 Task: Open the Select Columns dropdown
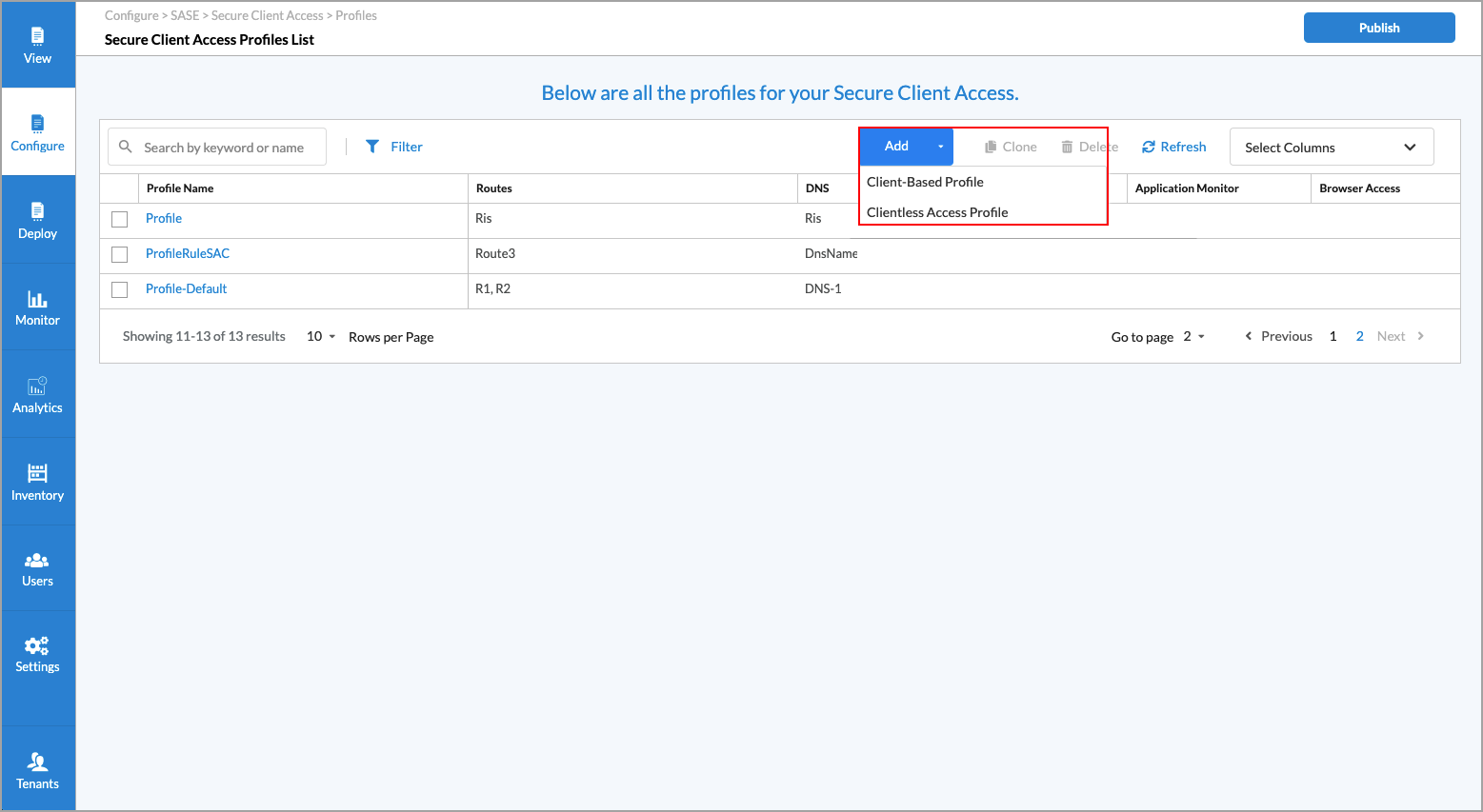point(1331,147)
